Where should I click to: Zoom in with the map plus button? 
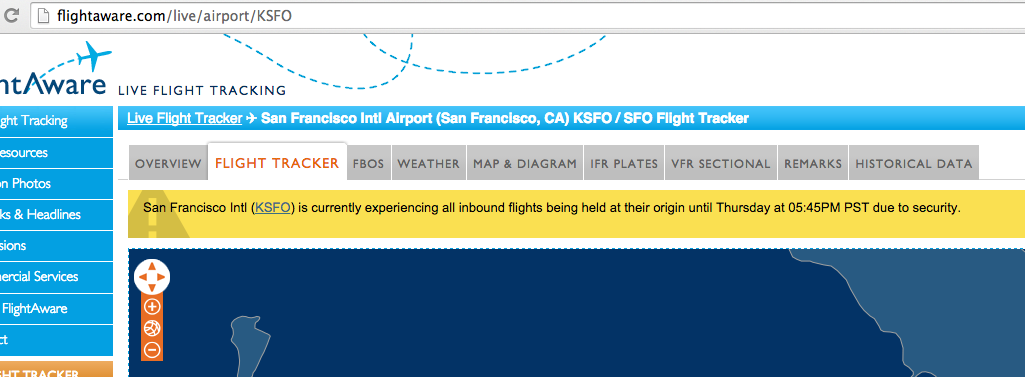tap(152, 306)
